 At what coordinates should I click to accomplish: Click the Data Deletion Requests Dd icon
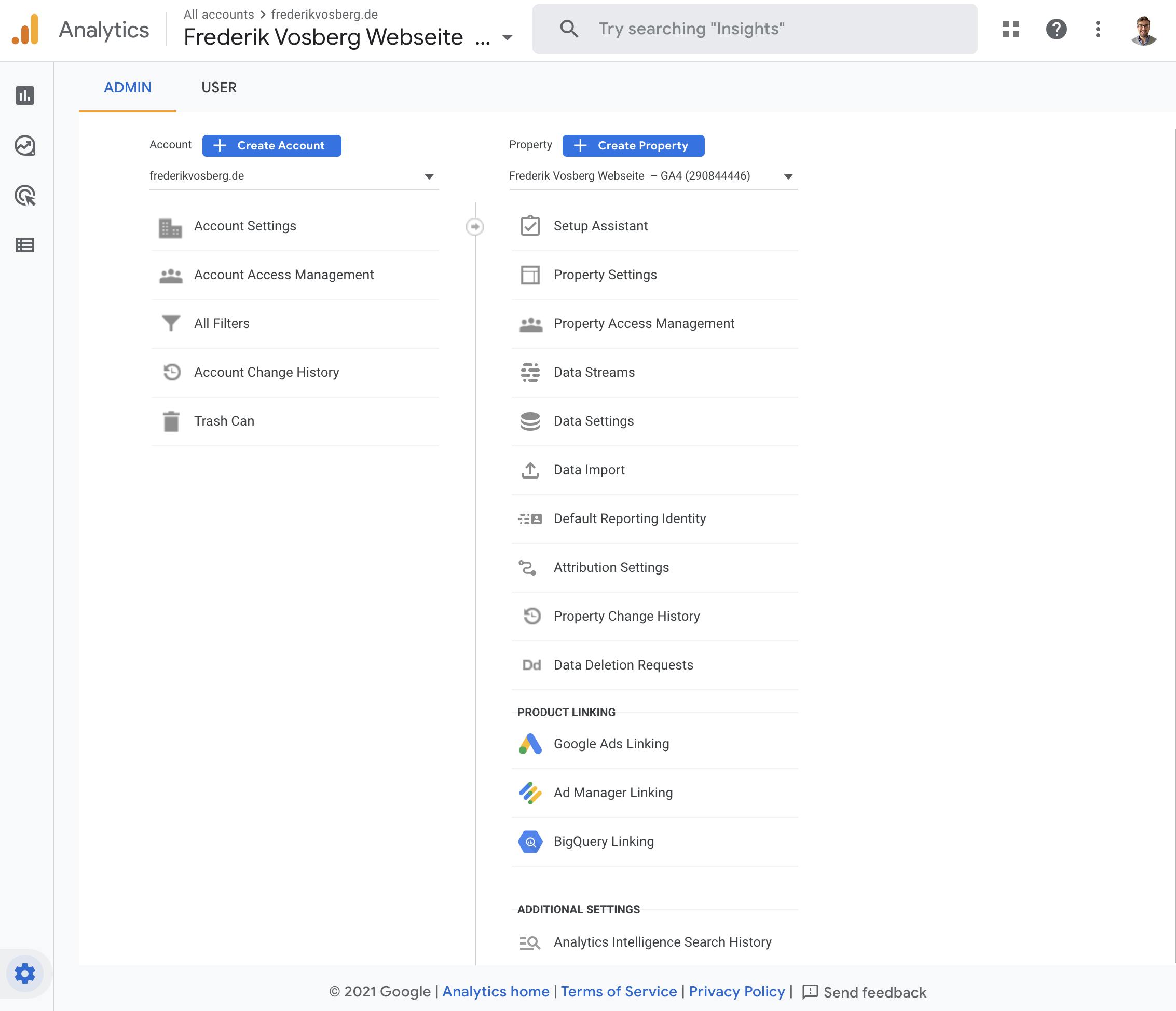coord(531,665)
